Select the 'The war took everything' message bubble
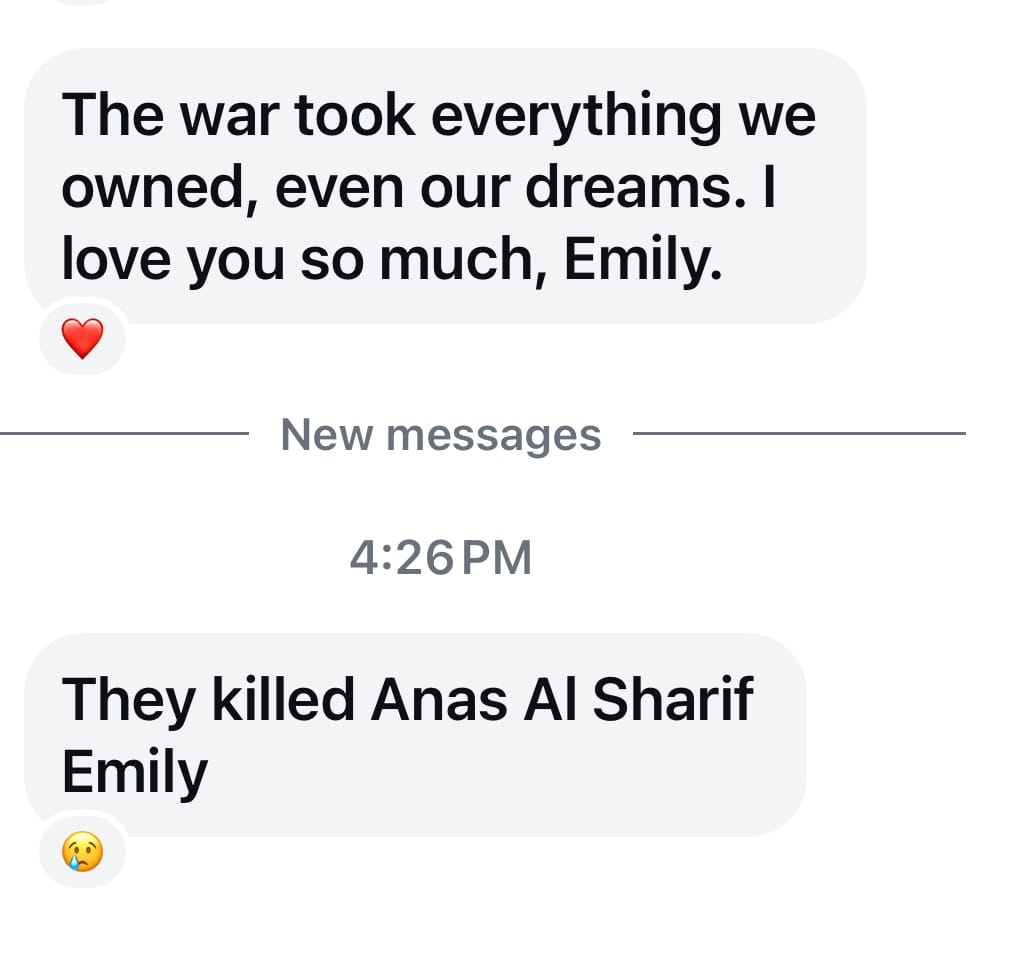1026x958 pixels. [445, 186]
